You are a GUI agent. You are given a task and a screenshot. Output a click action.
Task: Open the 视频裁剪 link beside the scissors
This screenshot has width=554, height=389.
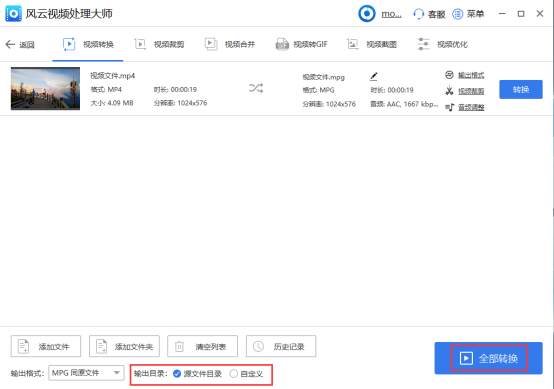(x=471, y=91)
